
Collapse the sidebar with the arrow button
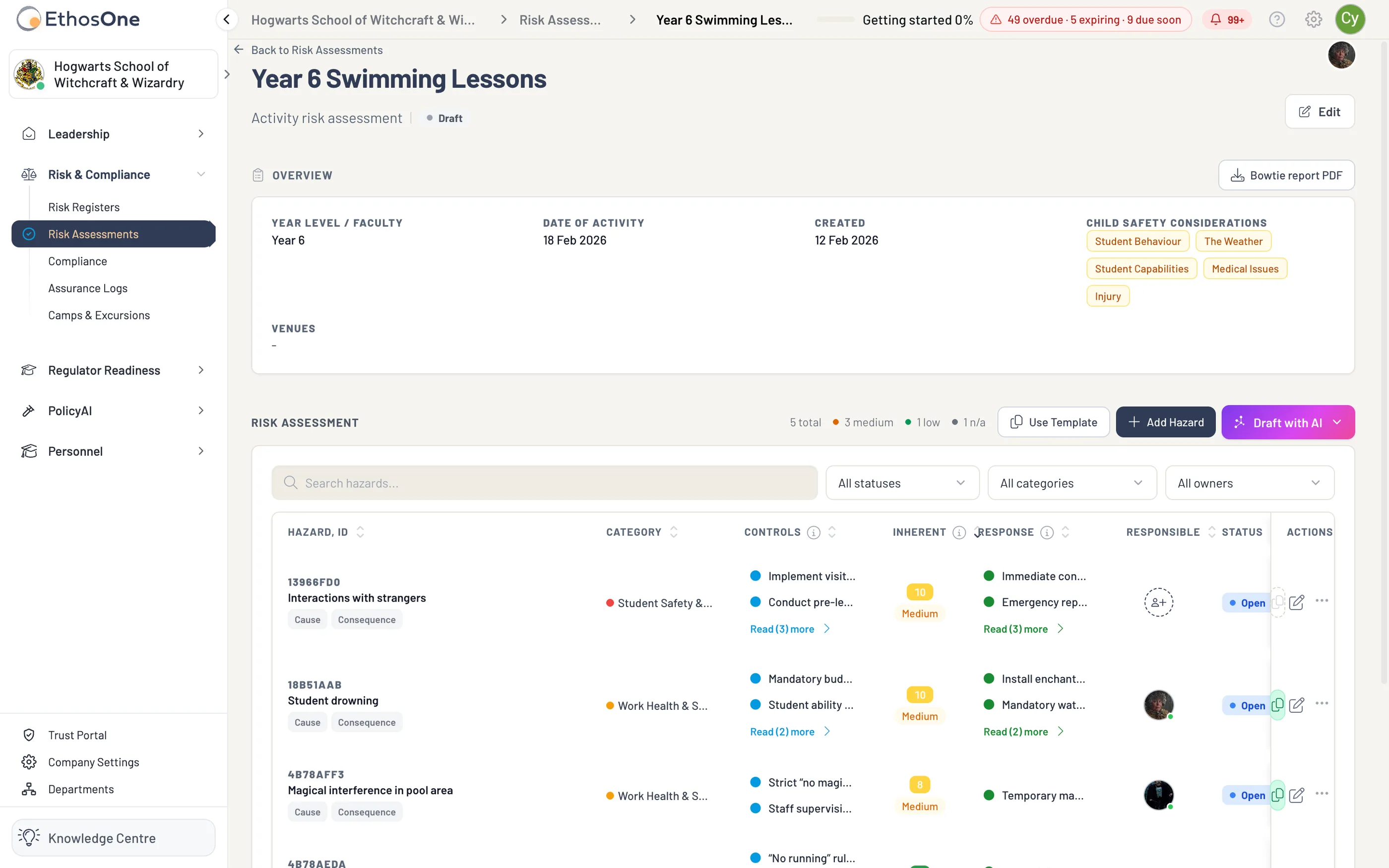[x=227, y=19]
